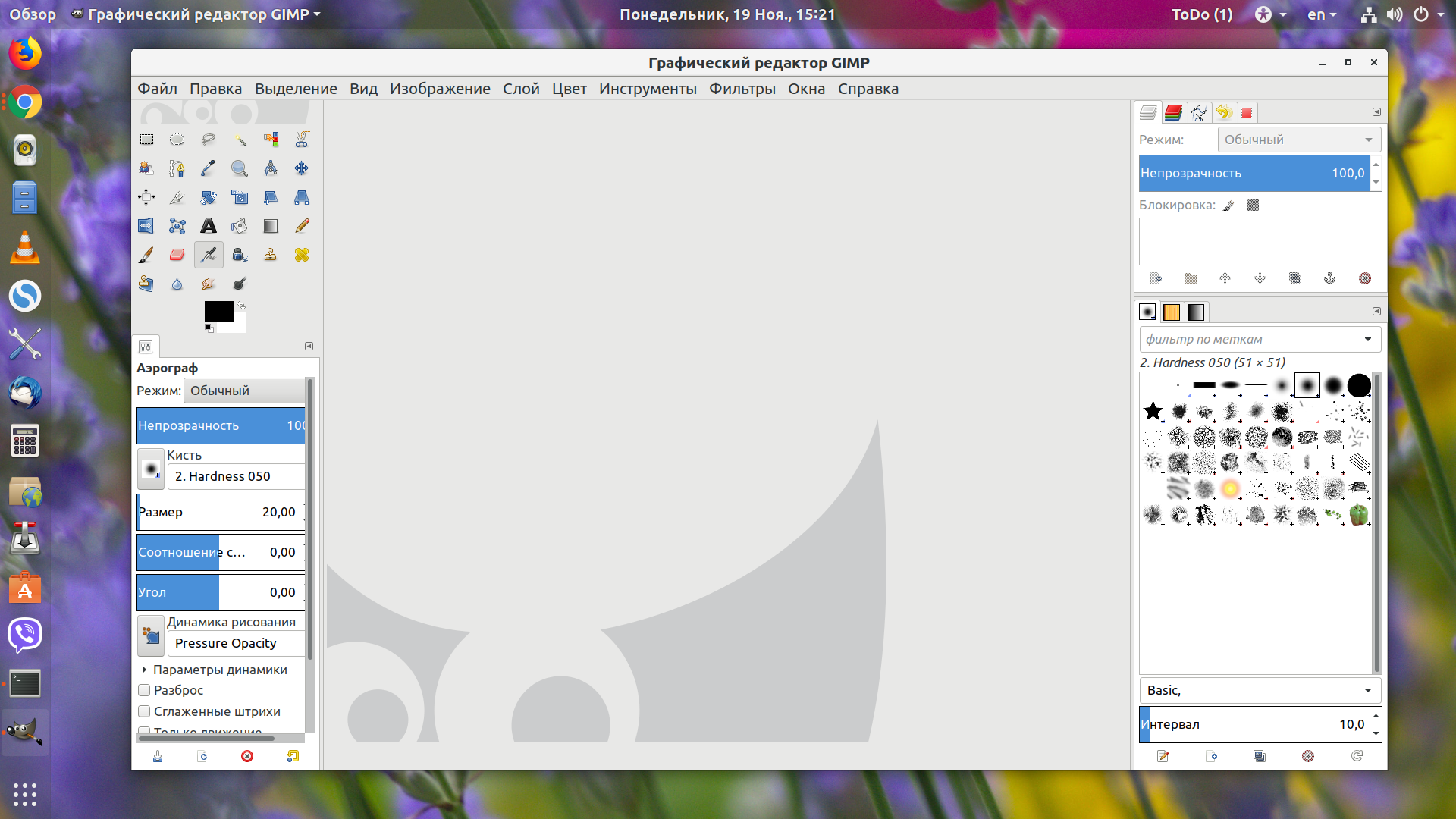Select the Scissors Select tool

pyautogui.click(x=302, y=140)
